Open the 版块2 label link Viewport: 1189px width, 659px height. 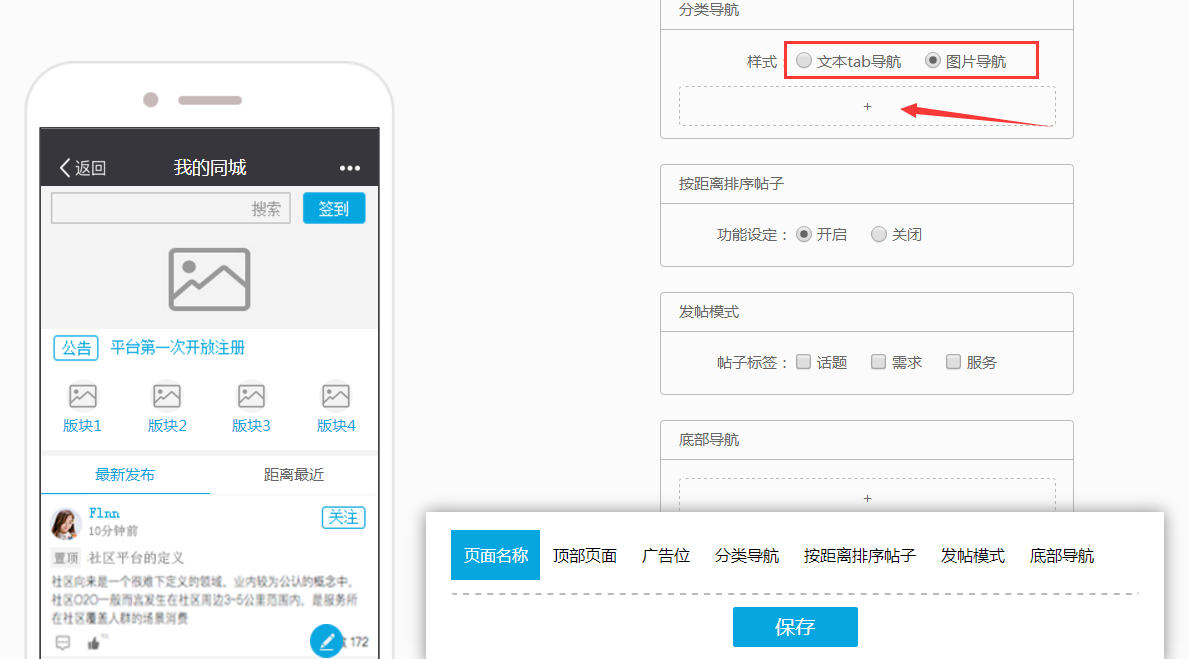(167, 425)
